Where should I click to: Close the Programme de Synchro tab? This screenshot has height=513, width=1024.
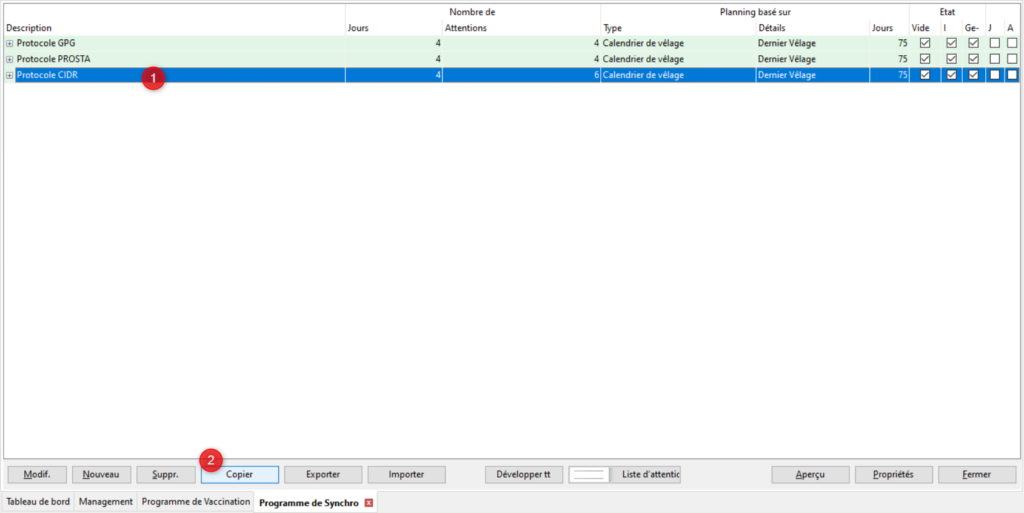[369, 502]
